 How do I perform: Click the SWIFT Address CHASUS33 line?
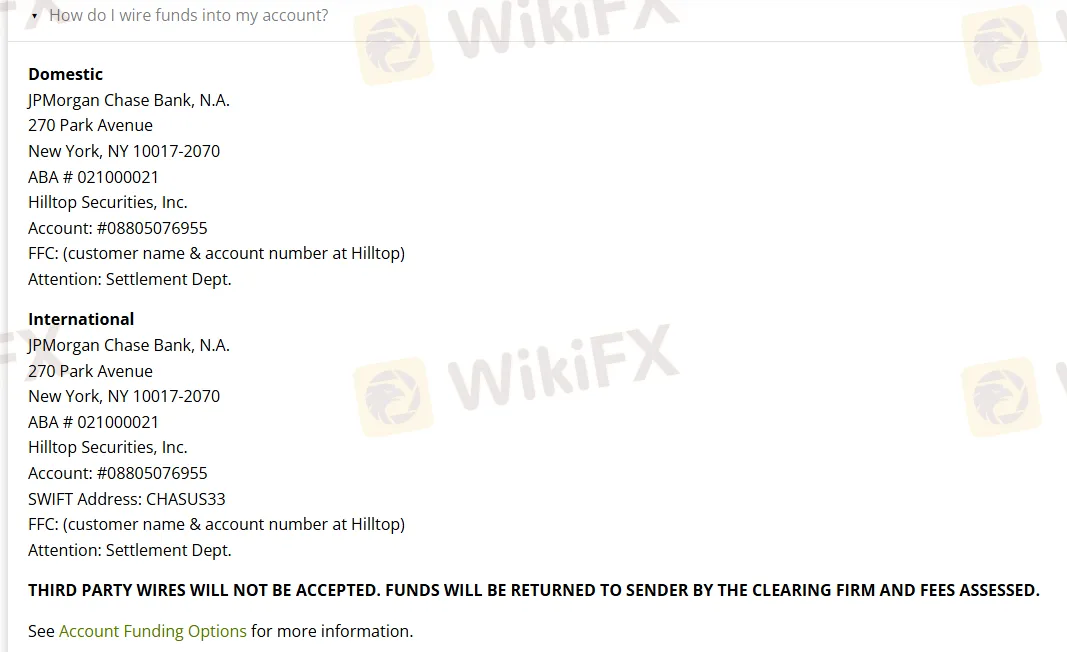(127, 498)
